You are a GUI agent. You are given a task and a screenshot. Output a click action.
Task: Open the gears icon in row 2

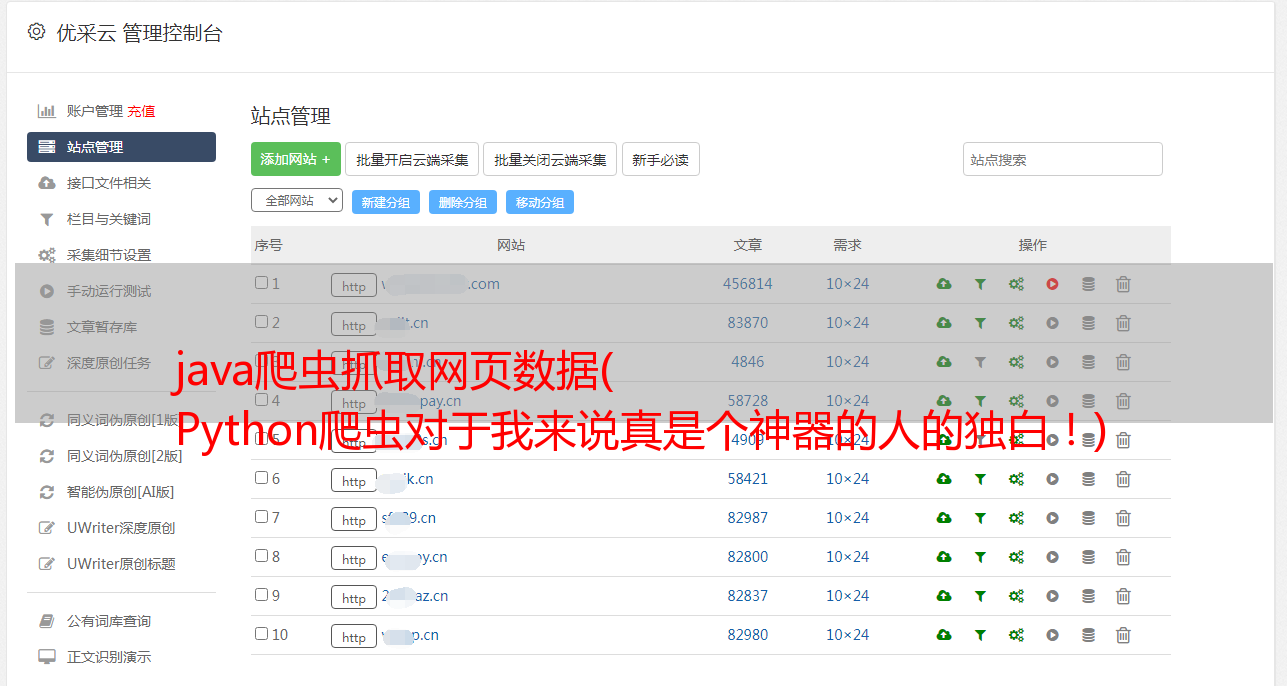(x=1016, y=323)
